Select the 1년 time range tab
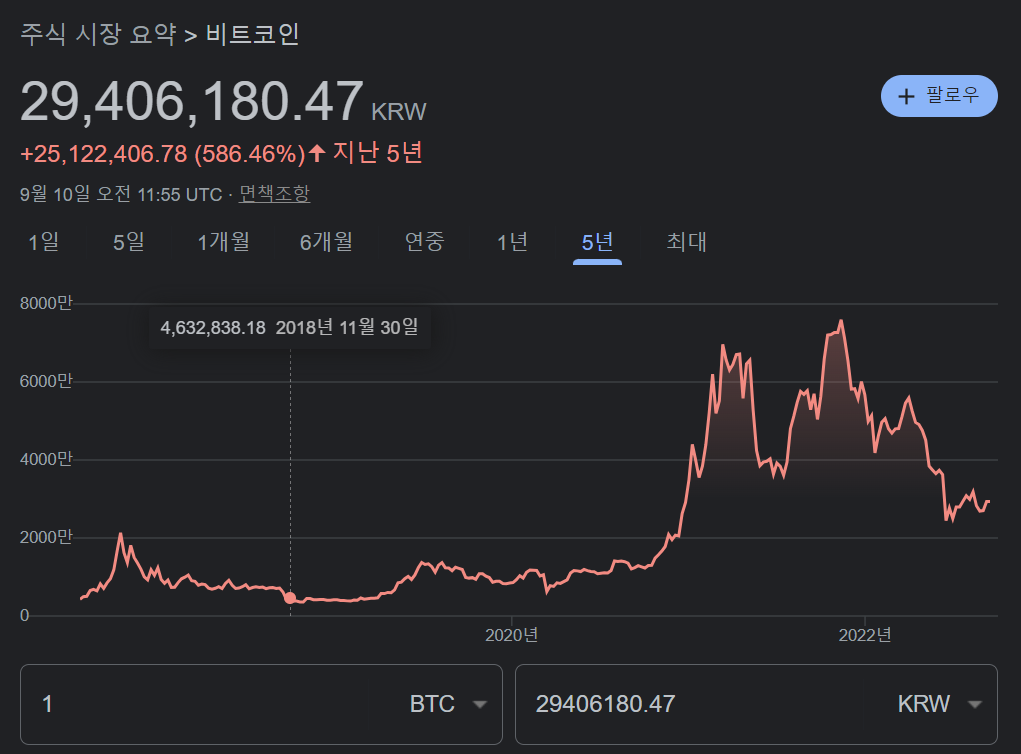 tap(512, 242)
